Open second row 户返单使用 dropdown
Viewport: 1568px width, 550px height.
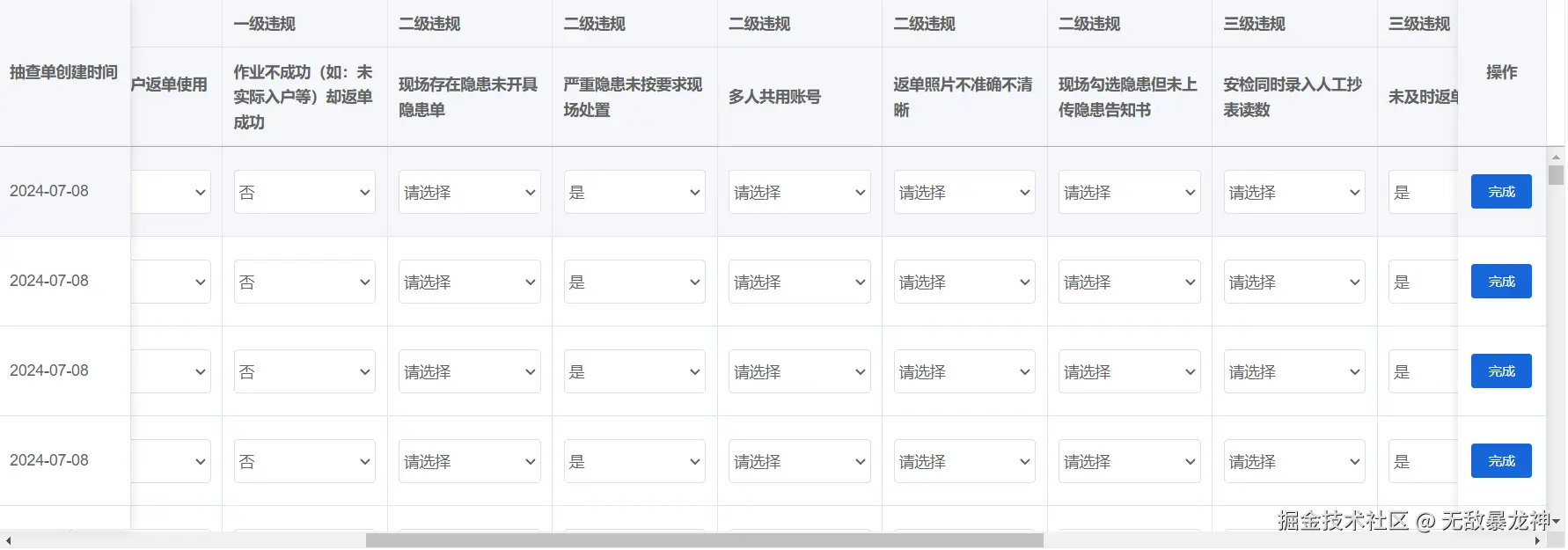click(172, 282)
